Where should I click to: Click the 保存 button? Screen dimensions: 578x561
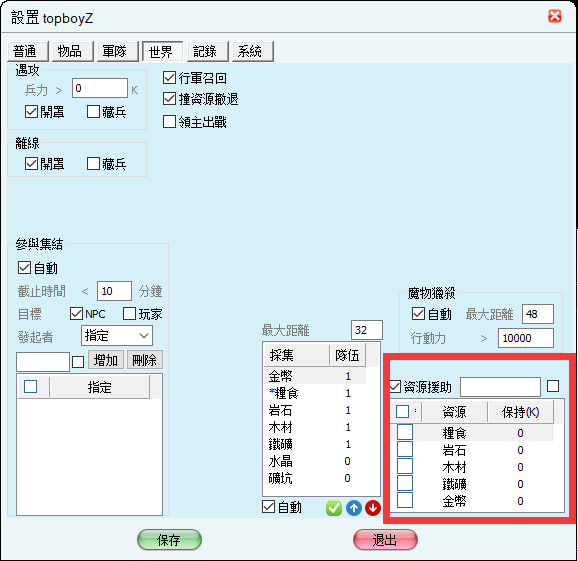(169, 540)
